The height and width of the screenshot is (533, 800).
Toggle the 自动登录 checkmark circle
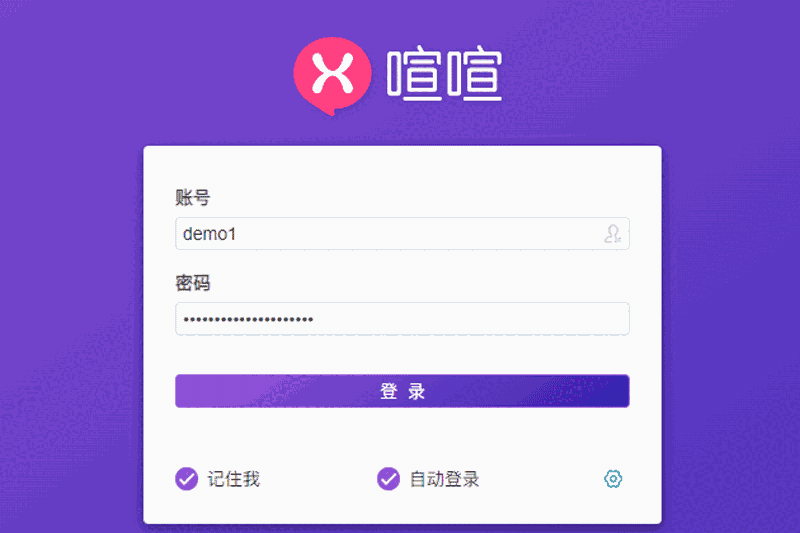[388, 479]
